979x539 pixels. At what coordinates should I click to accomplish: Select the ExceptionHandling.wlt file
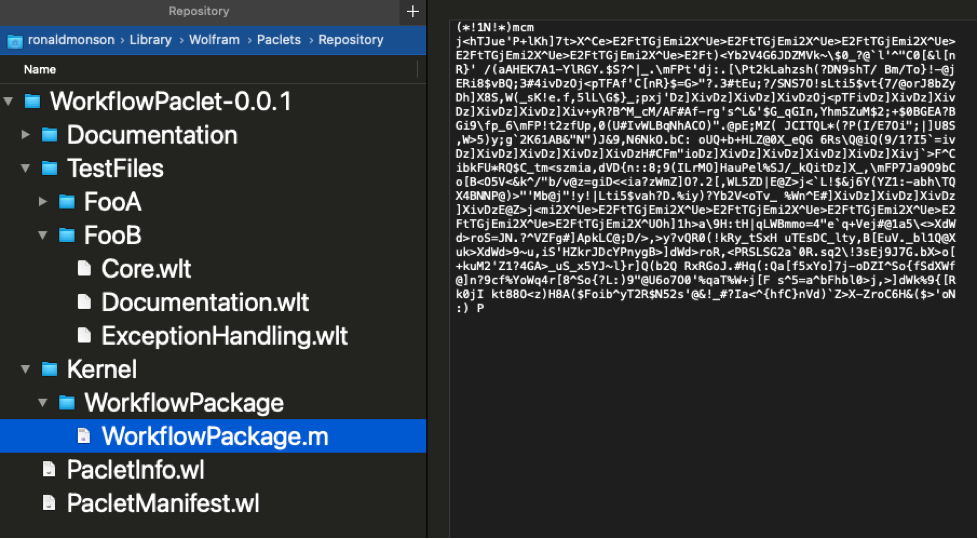[x=224, y=336]
